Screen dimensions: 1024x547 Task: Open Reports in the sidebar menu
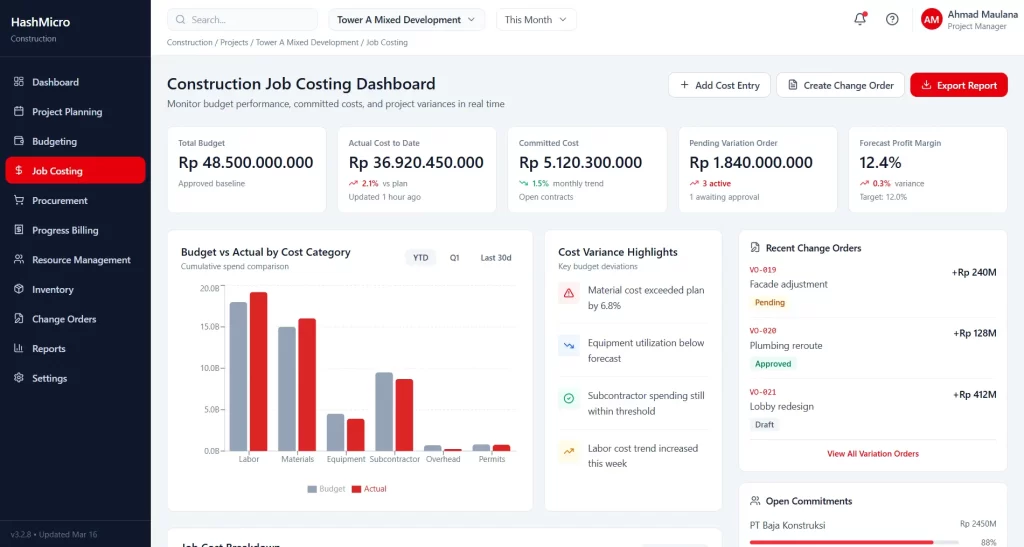tap(75, 349)
